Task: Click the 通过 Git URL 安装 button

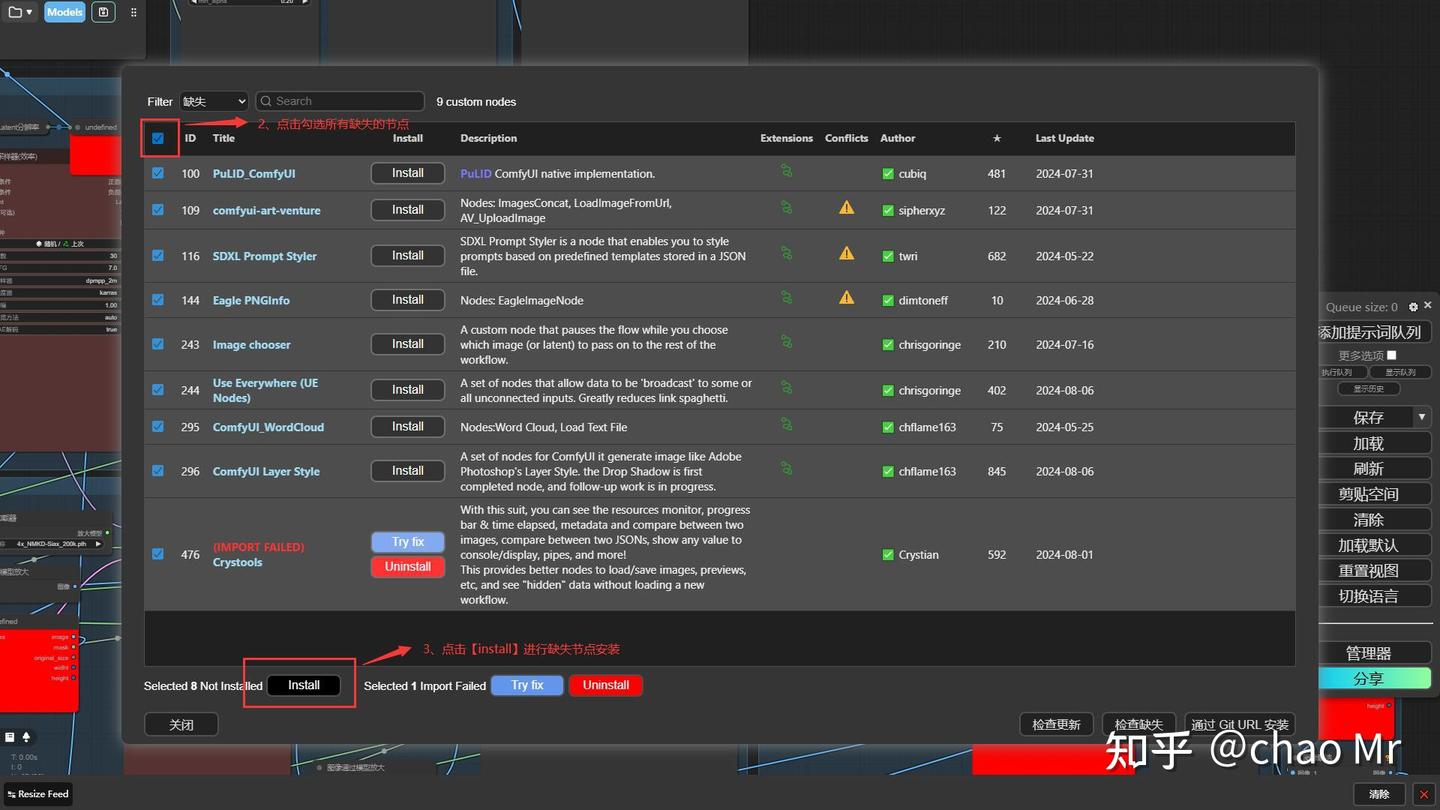Action: (1240, 724)
